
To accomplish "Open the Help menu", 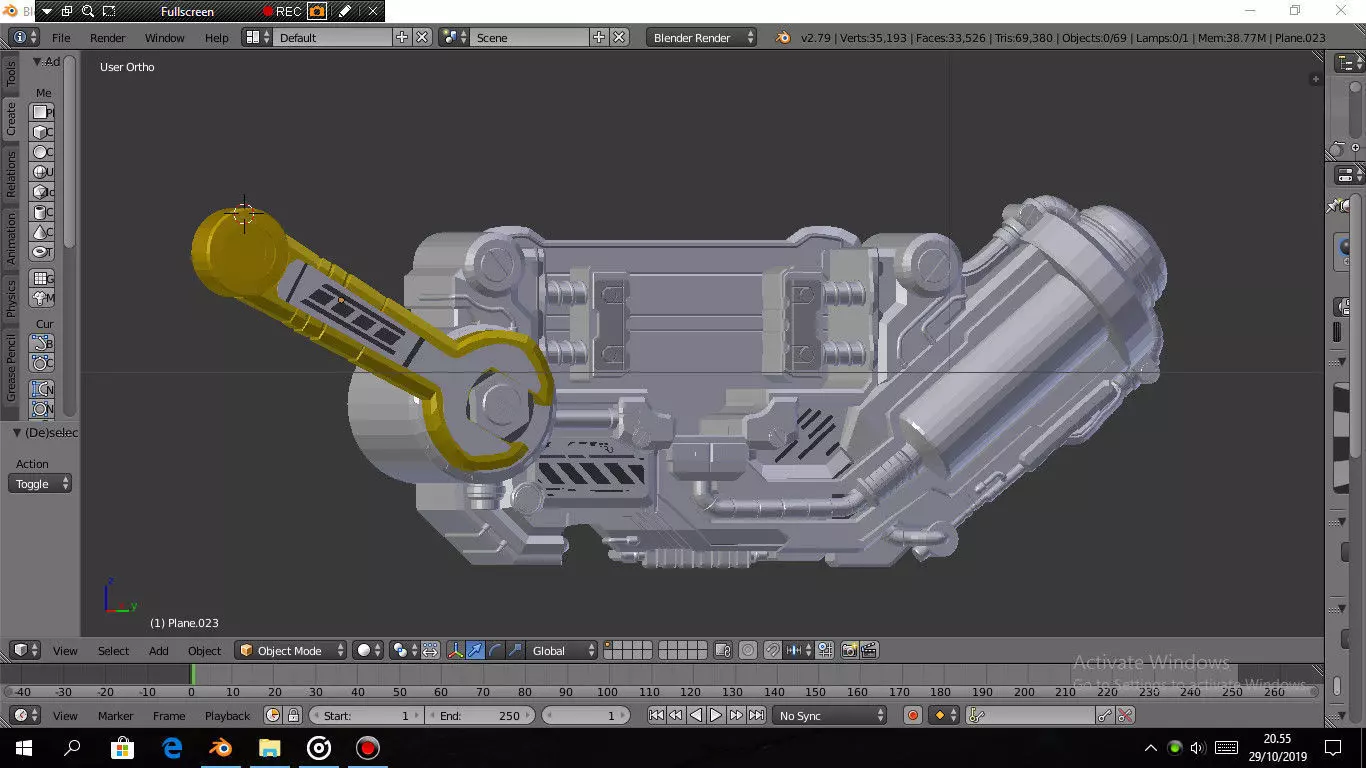I will [217, 37].
